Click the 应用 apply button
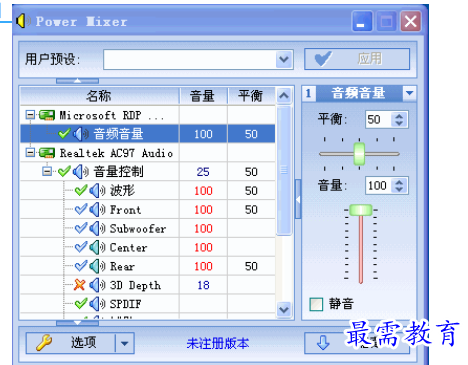 click(357, 59)
